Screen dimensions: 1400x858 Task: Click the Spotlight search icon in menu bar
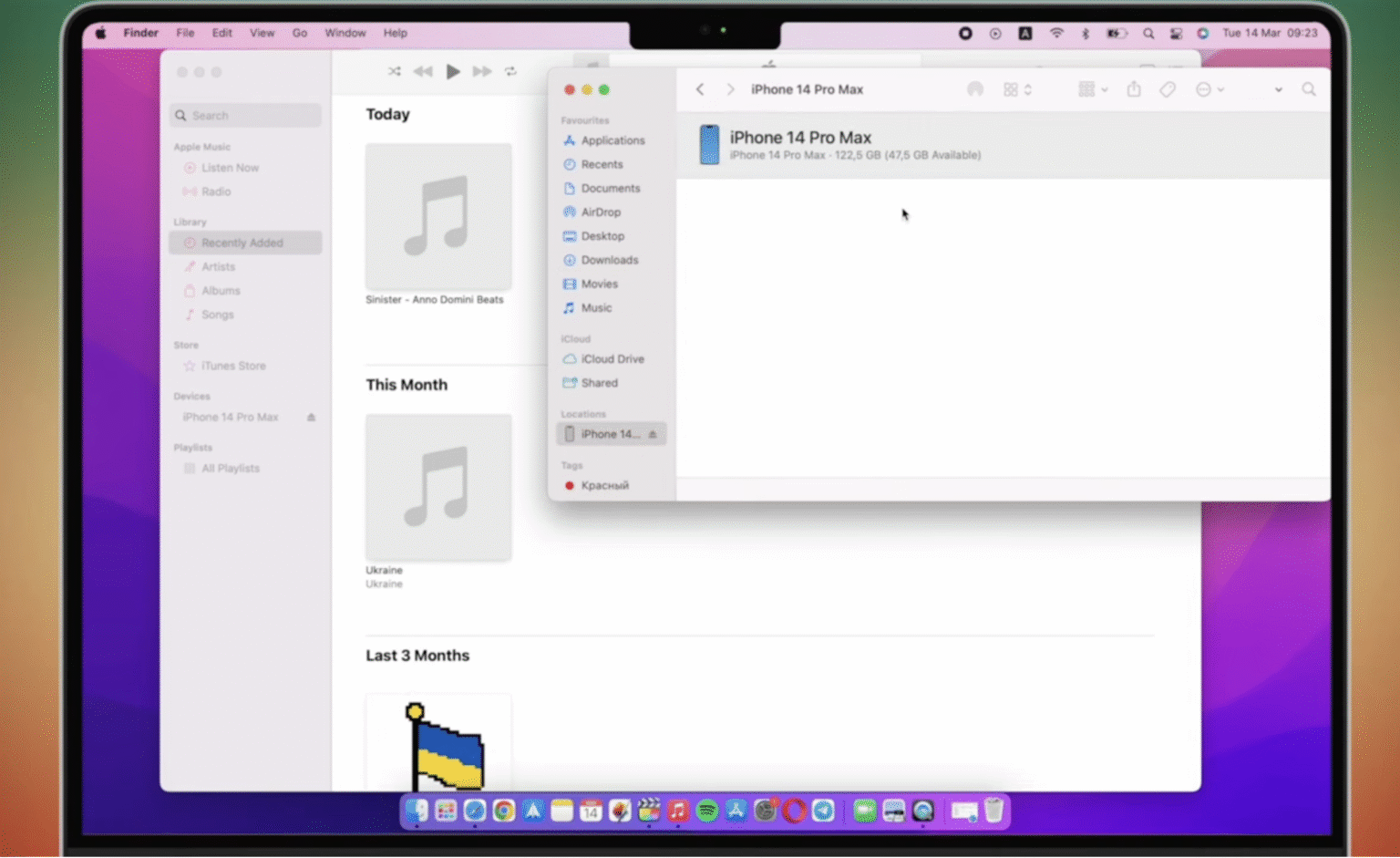[x=1148, y=33]
